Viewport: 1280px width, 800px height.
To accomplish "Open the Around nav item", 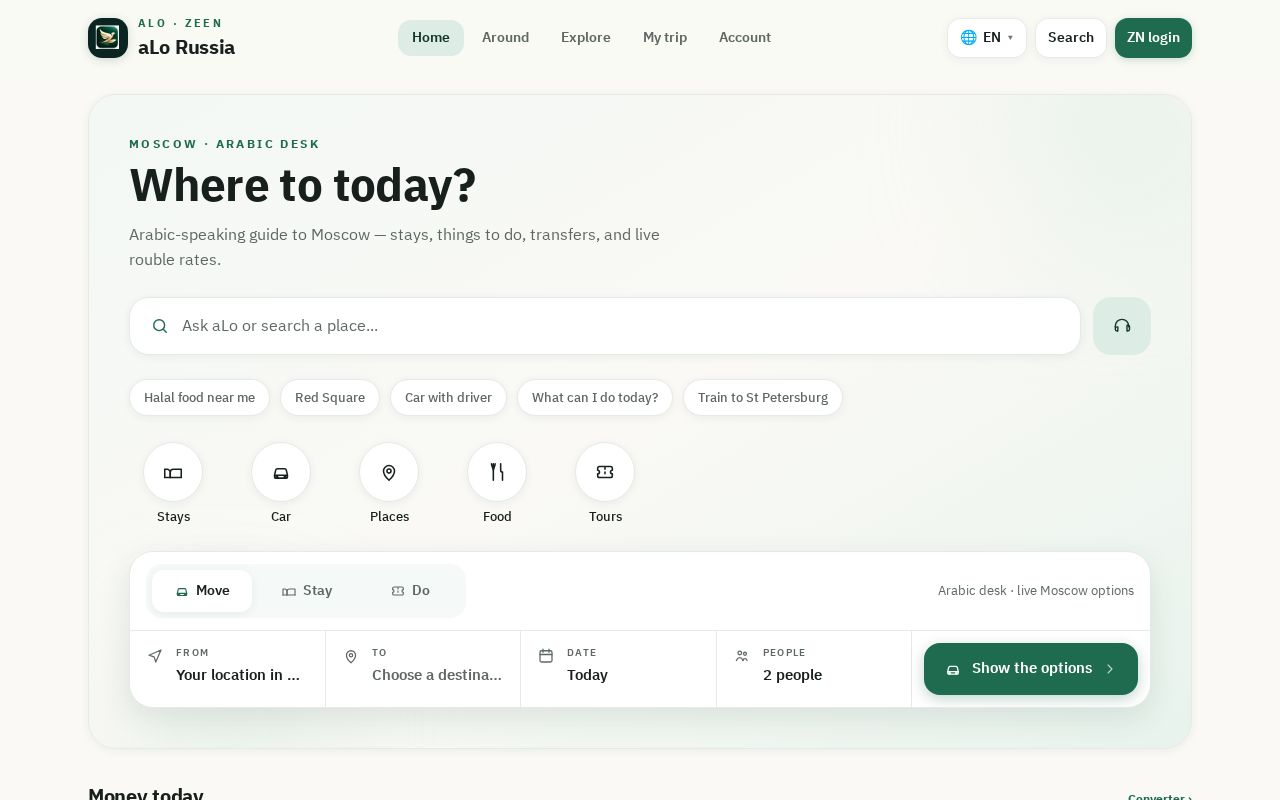I will pyautogui.click(x=506, y=38).
